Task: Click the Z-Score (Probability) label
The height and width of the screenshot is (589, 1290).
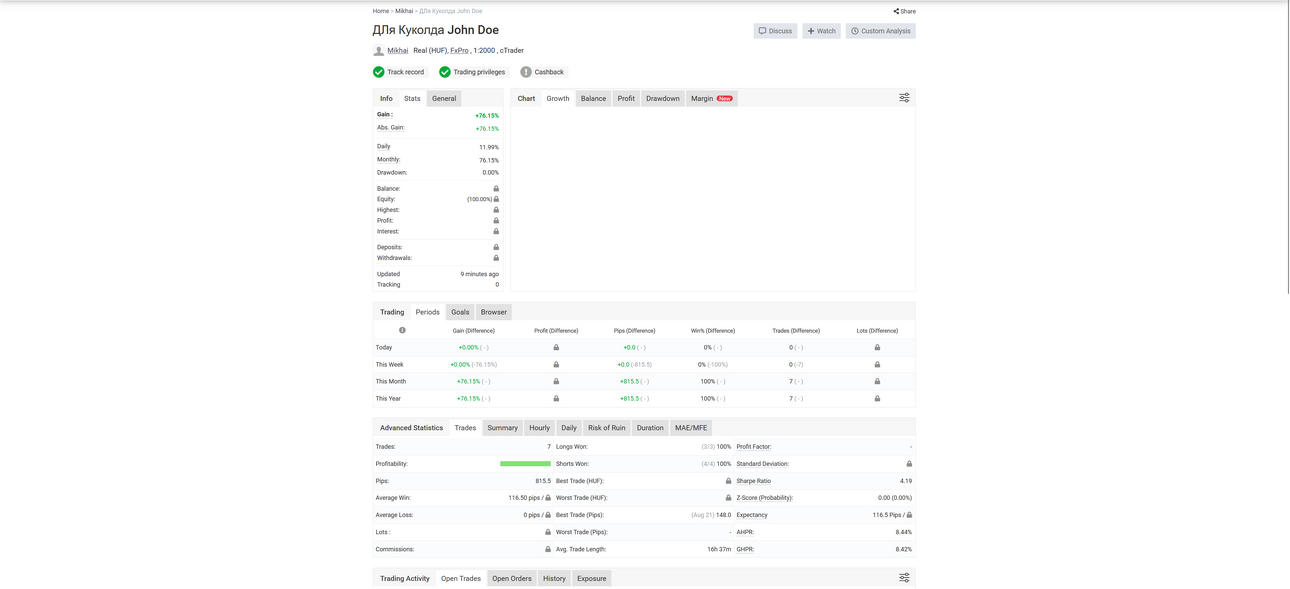Action: tap(765, 498)
